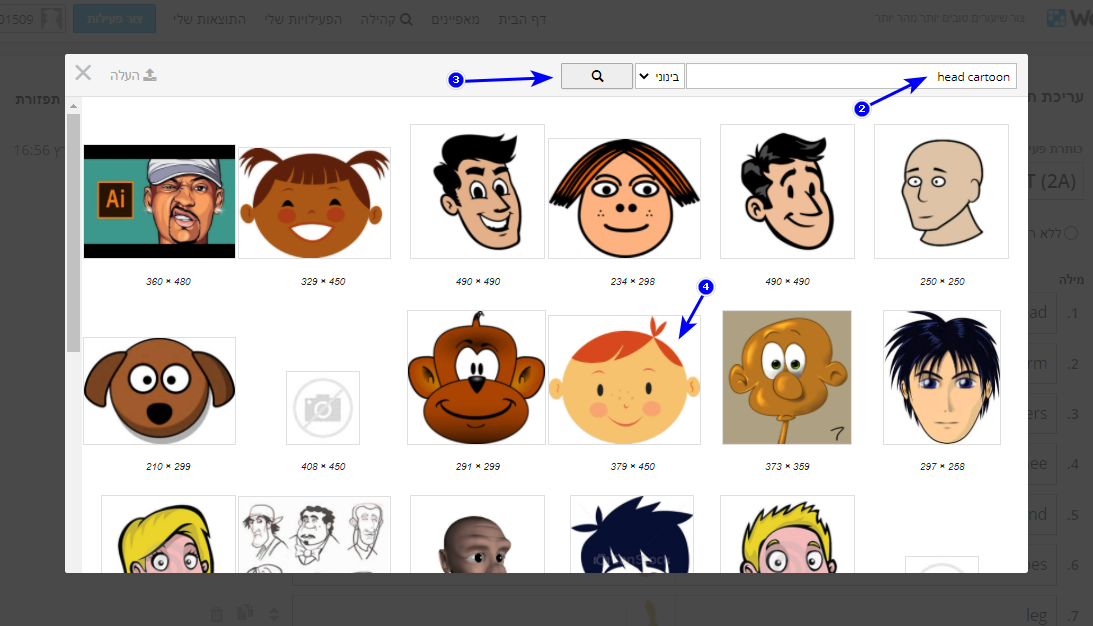Pick the red-haired baby face thumbnail
The height and width of the screenshot is (626, 1093).
pos(625,380)
